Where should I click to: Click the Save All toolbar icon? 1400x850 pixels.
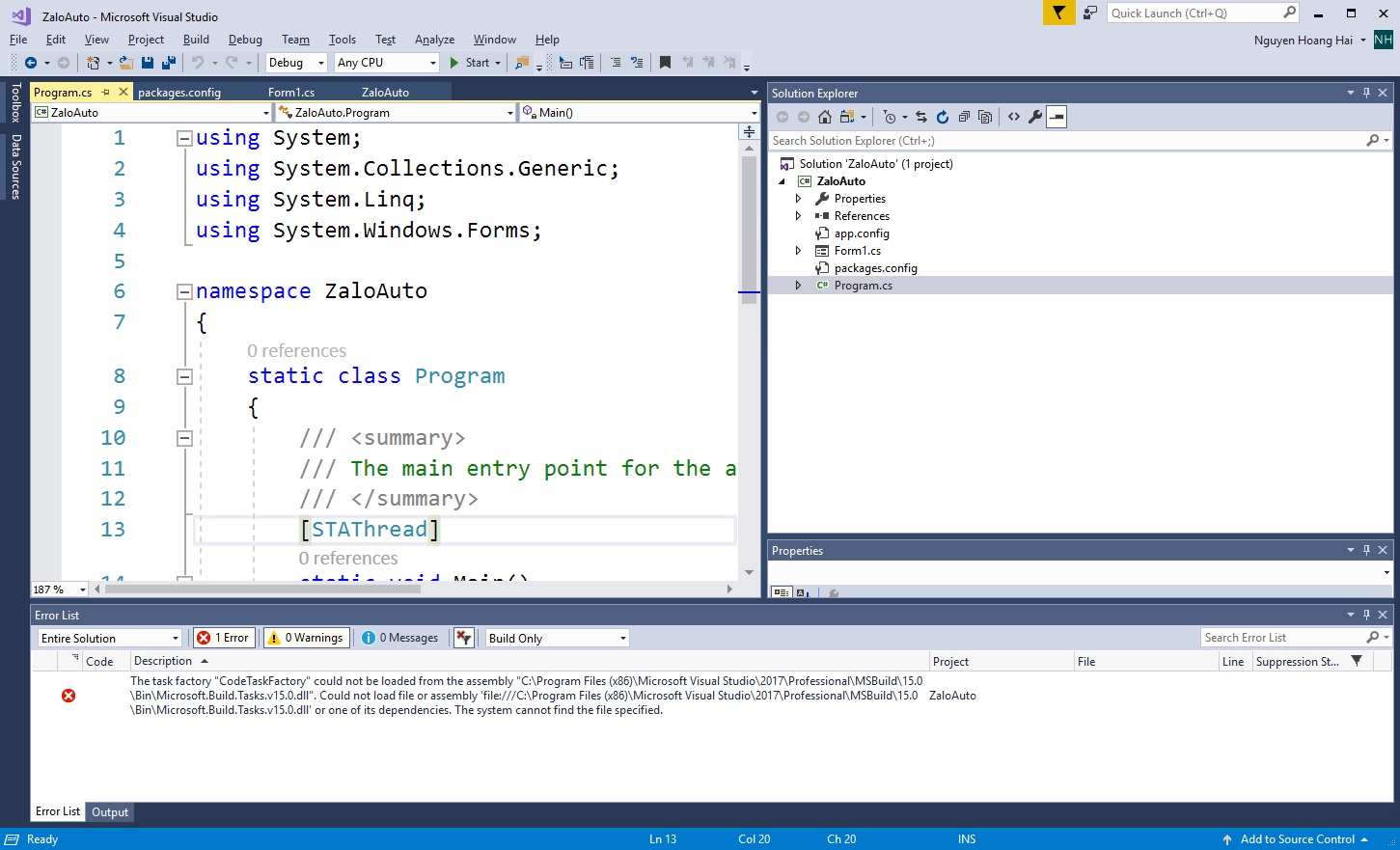pyautogui.click(x=169, y=63)
